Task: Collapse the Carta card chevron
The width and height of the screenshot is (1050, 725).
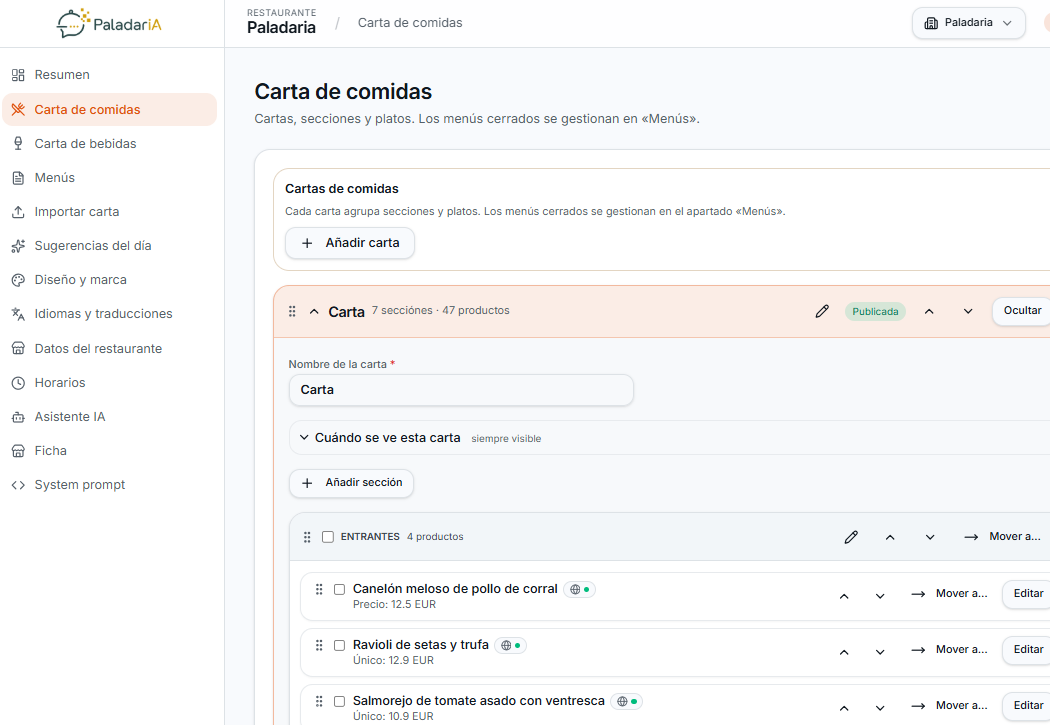Action: click(x=314, y=311)
